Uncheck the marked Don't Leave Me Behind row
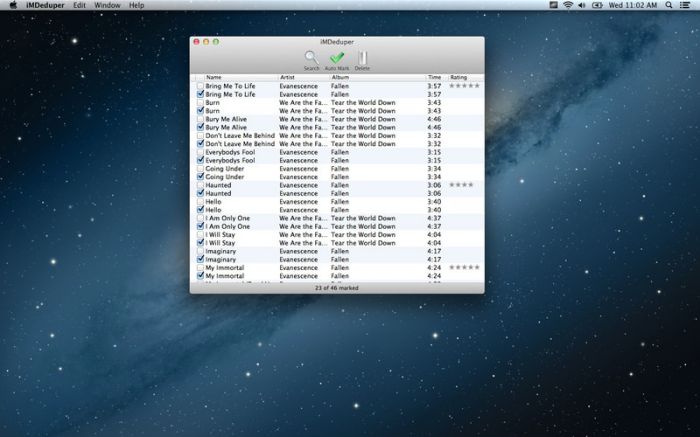 click(x=200, y=144)
